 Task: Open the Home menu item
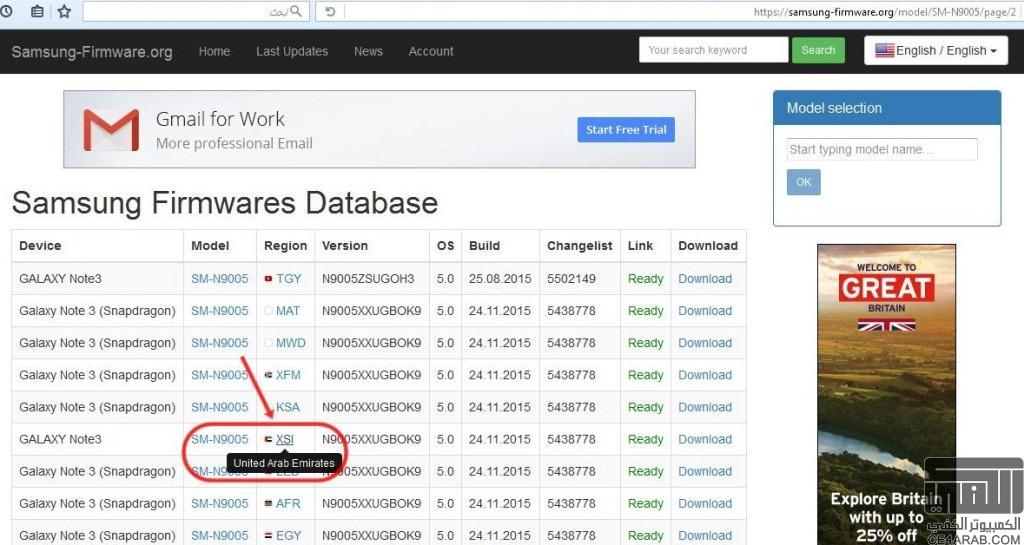[214, 51]
